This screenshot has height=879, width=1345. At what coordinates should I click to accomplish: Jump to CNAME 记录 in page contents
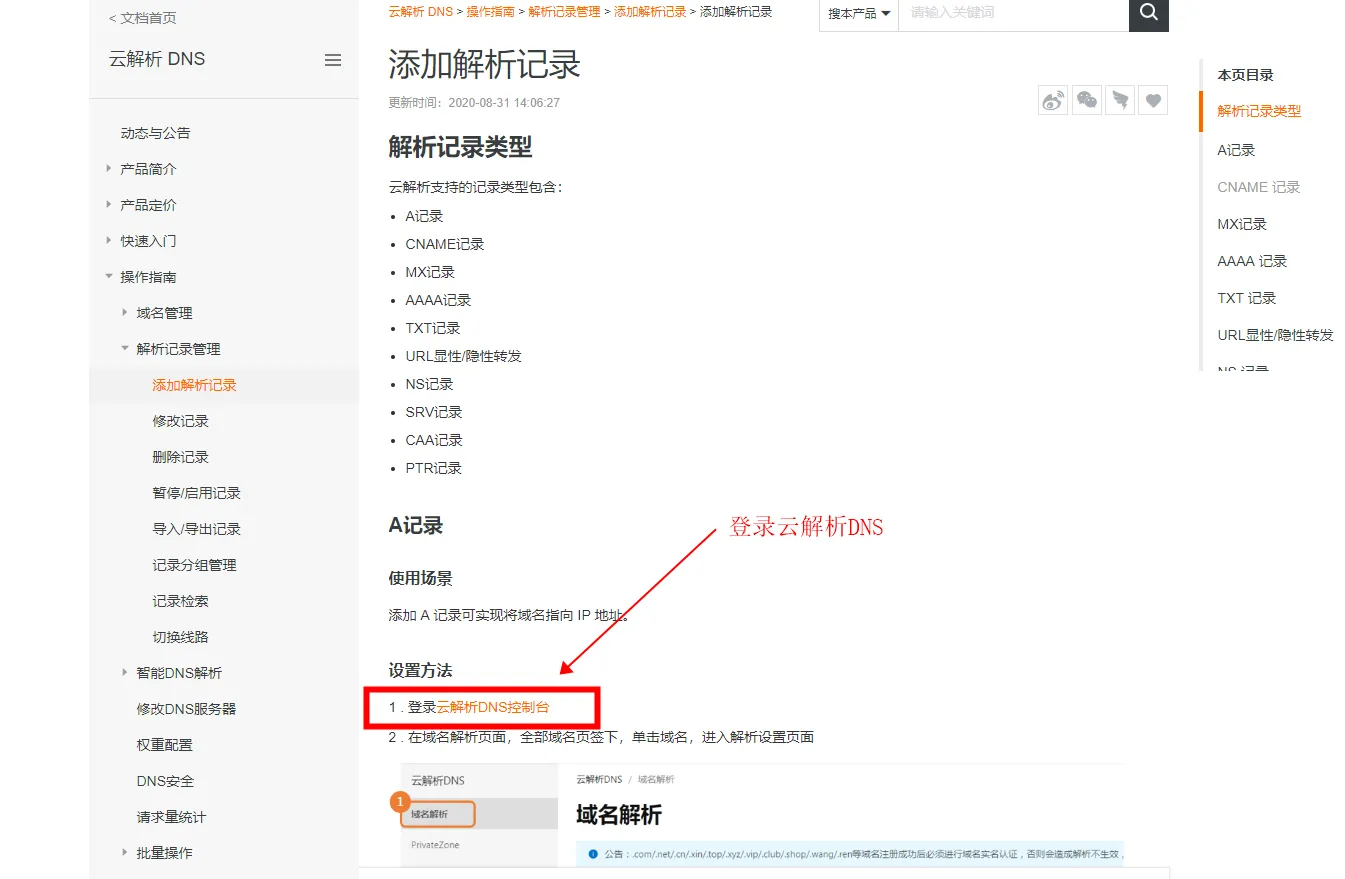coord(1258,187)
